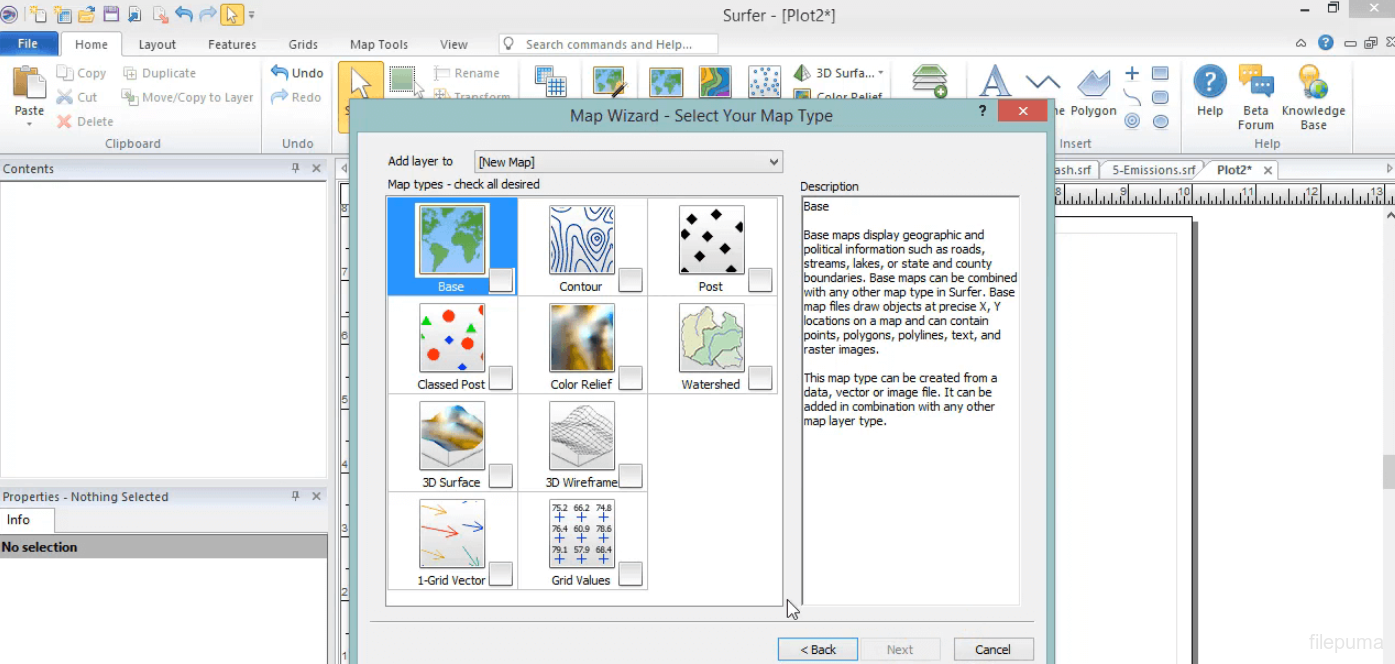Check the 3D Surface checkbox
Screen dimensions: 1395x664
click(501, 476)
